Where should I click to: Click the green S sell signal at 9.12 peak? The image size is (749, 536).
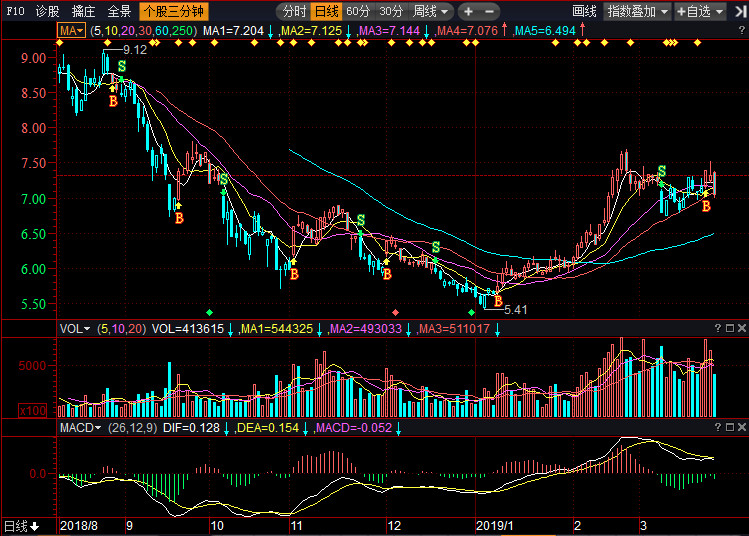pos(122,67)
